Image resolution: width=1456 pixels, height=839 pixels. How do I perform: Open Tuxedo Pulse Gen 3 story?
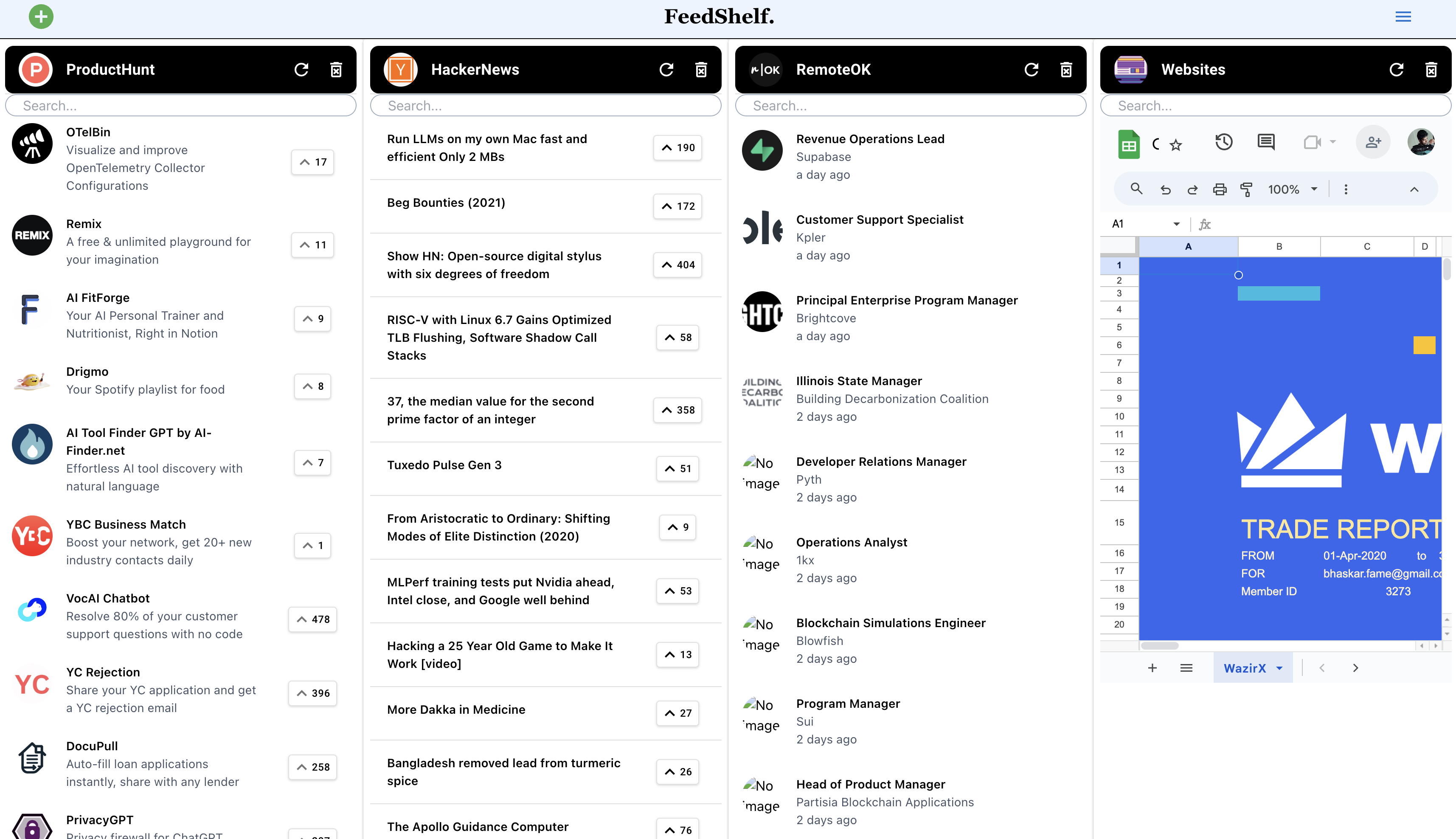coord(444,466)
